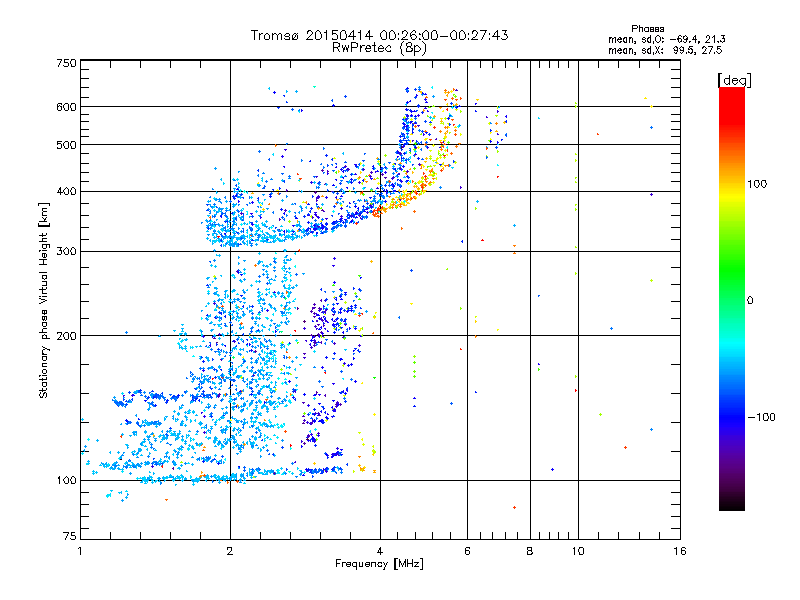Click the x-axis label '1'

[x=80, y=551]
